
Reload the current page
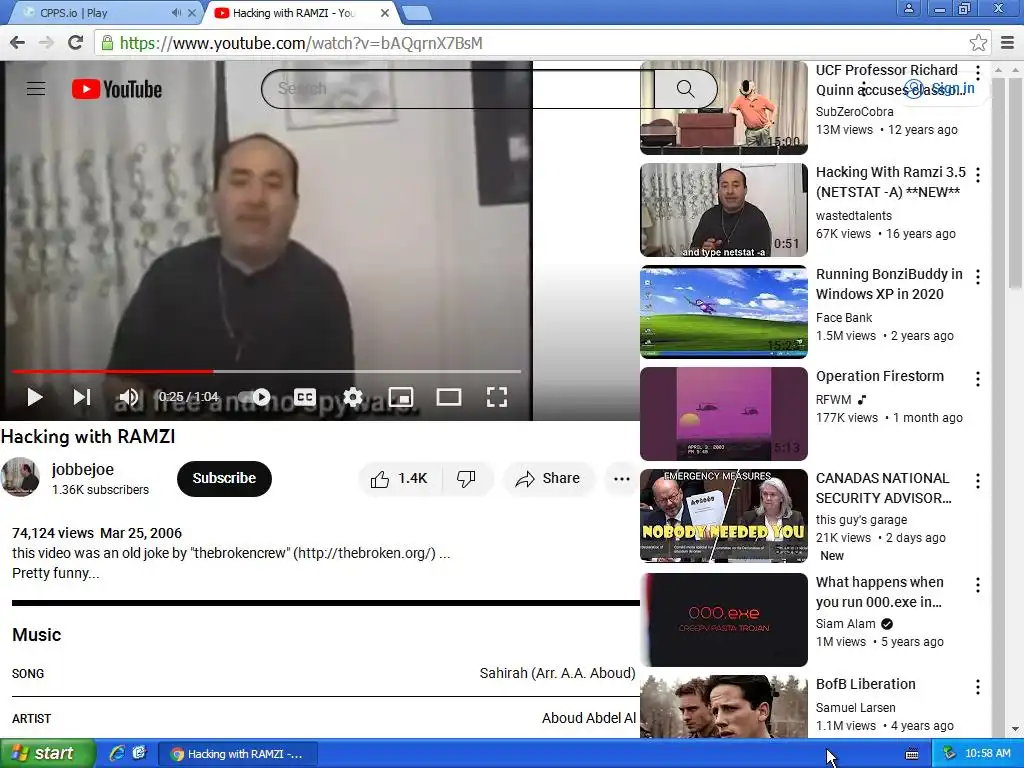(75, 42)
